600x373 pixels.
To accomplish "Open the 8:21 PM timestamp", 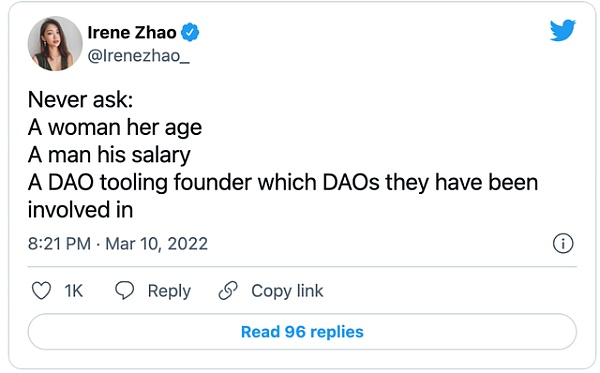I will pyautogui.click(x=59, y=244).
